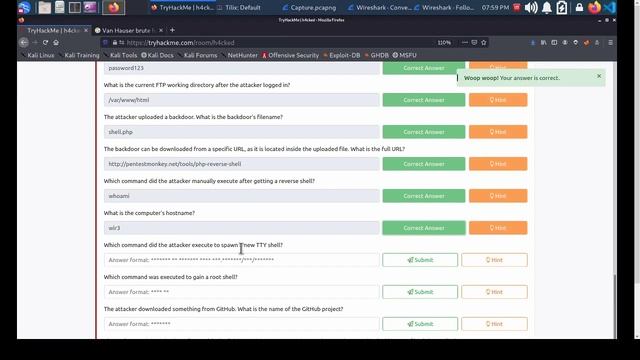Image resolution: width=640 pixels, height=360 pixels.
Task: Click the VS Code icon in the tray
Action: point(610,7)
